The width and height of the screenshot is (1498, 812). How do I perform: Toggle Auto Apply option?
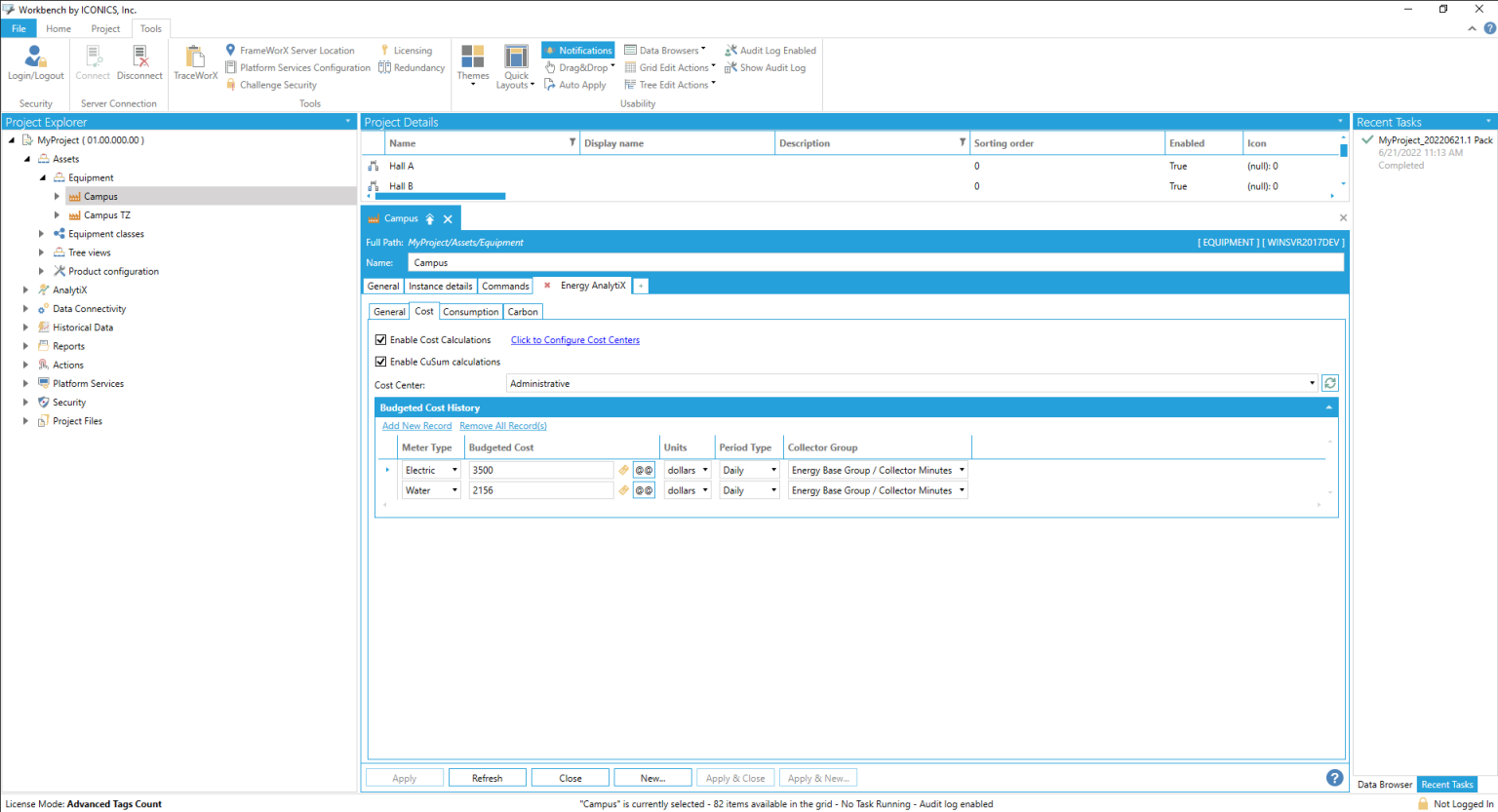point(575,85)
